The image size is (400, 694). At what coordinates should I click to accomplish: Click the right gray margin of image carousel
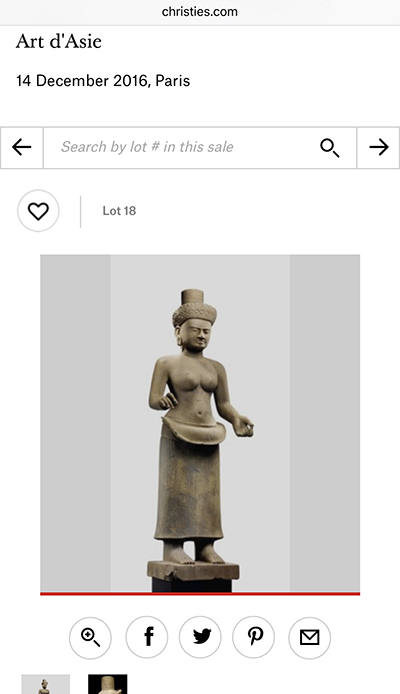pos(325,423)
